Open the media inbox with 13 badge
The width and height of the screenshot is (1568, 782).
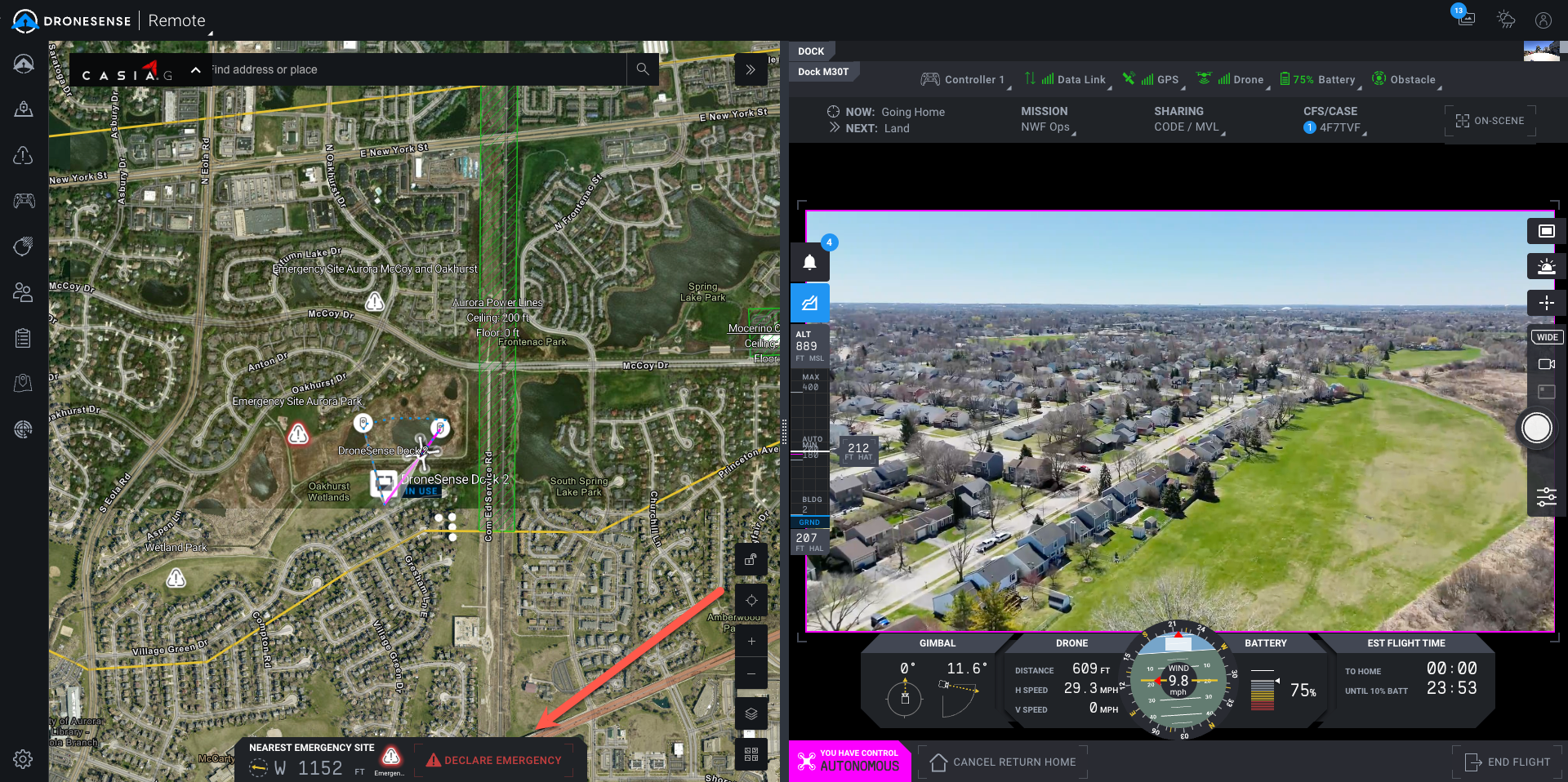point(1466,18)
